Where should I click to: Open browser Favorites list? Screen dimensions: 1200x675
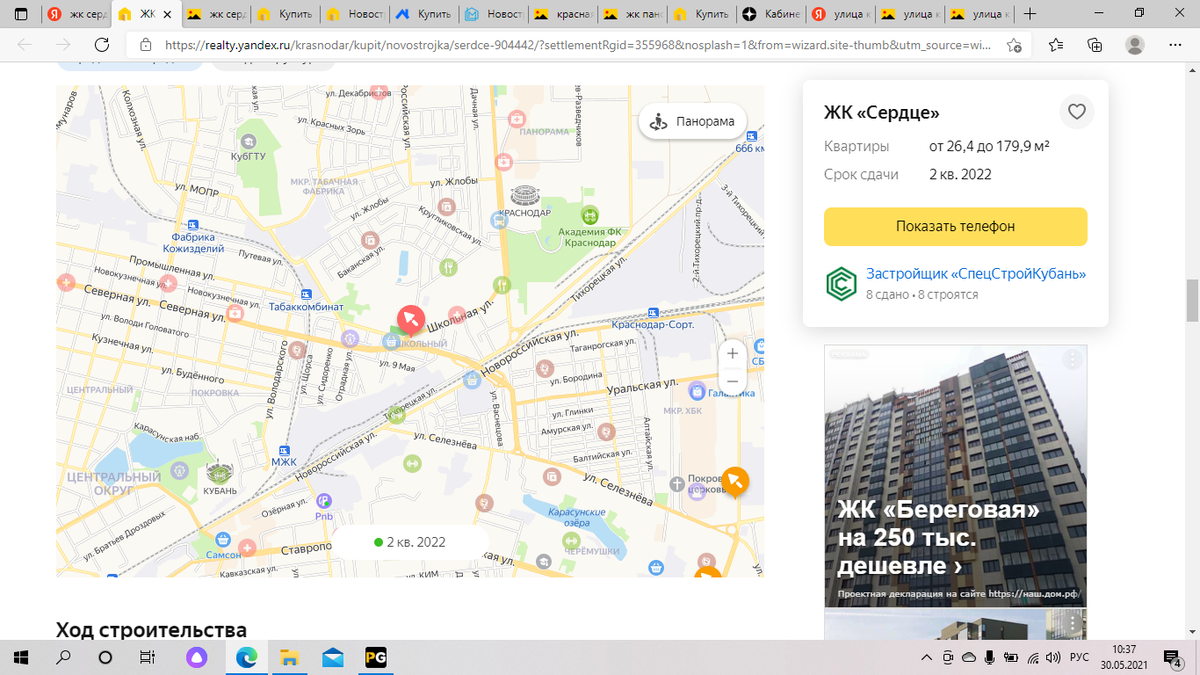coord(1057,45)
